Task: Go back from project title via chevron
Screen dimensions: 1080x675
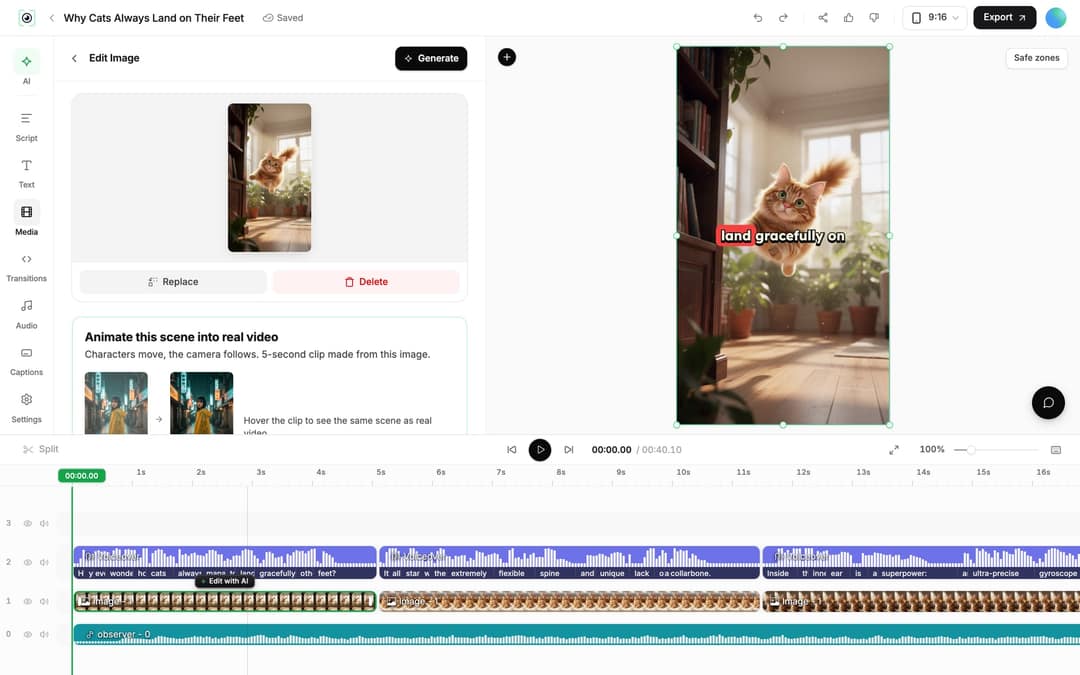Action: [52, 18]
